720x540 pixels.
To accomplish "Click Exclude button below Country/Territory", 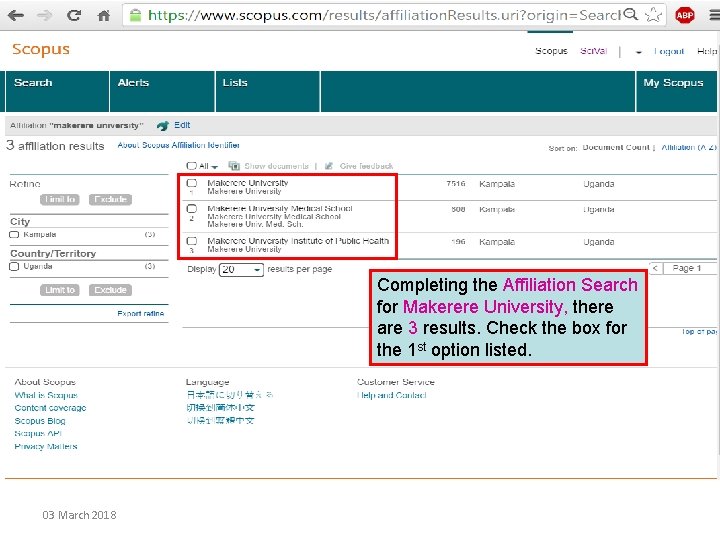I will 110,290.
